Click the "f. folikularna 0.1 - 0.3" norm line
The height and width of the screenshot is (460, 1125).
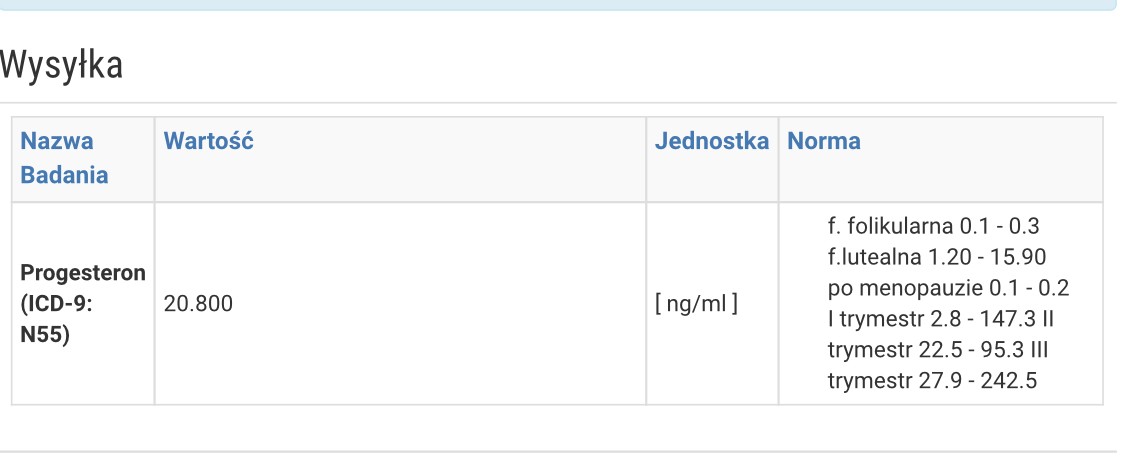[x=934, y=227]
